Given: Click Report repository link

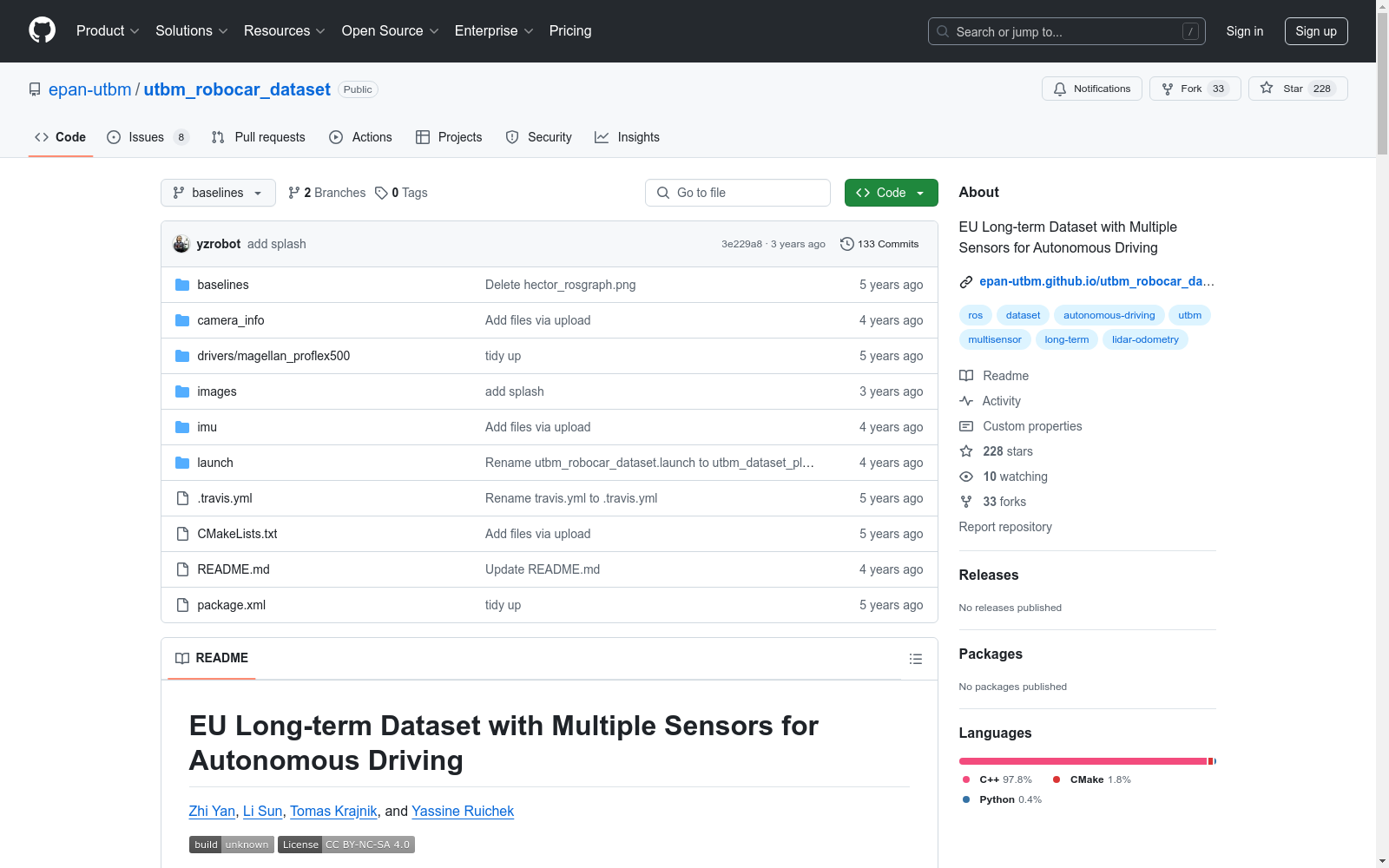Looking at the screenshot, I should pyautogui.click(x=1005, y=527).
